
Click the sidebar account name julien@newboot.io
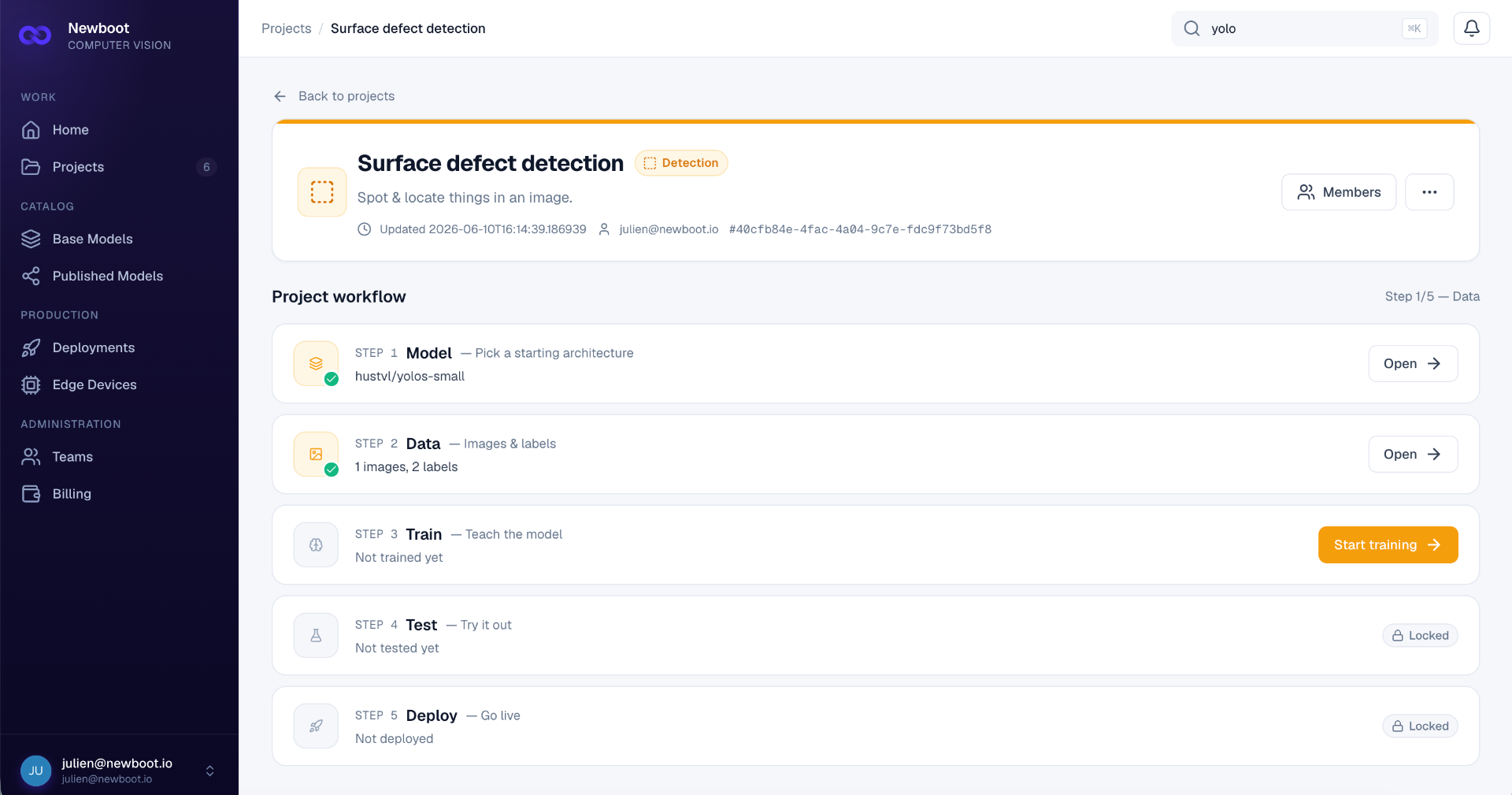117,763
